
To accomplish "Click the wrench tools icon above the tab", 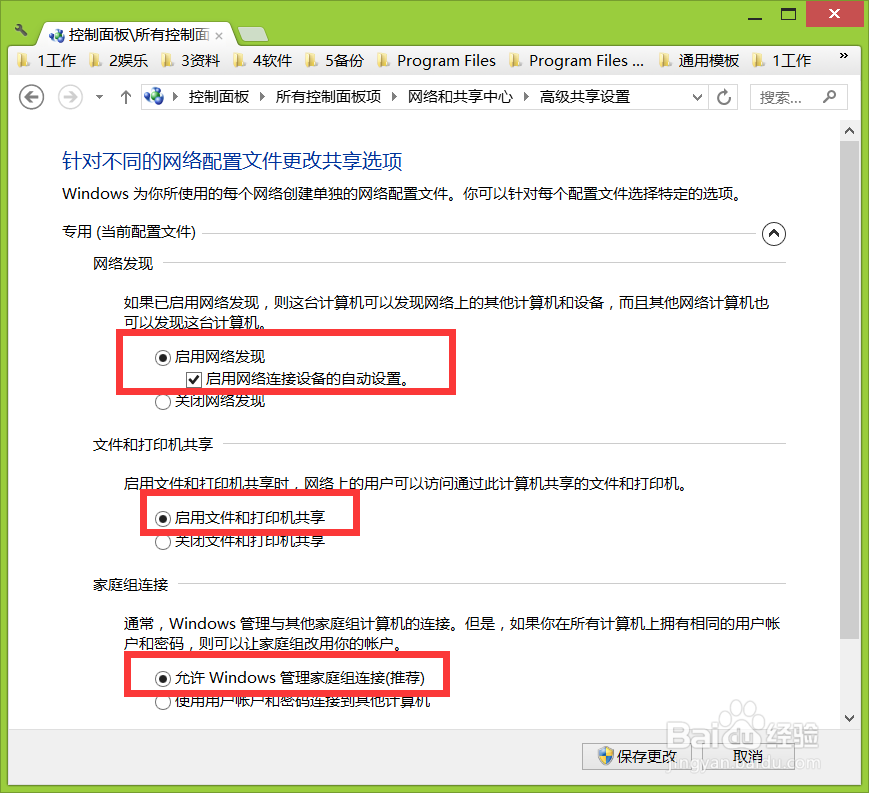I will coord(21,29).
